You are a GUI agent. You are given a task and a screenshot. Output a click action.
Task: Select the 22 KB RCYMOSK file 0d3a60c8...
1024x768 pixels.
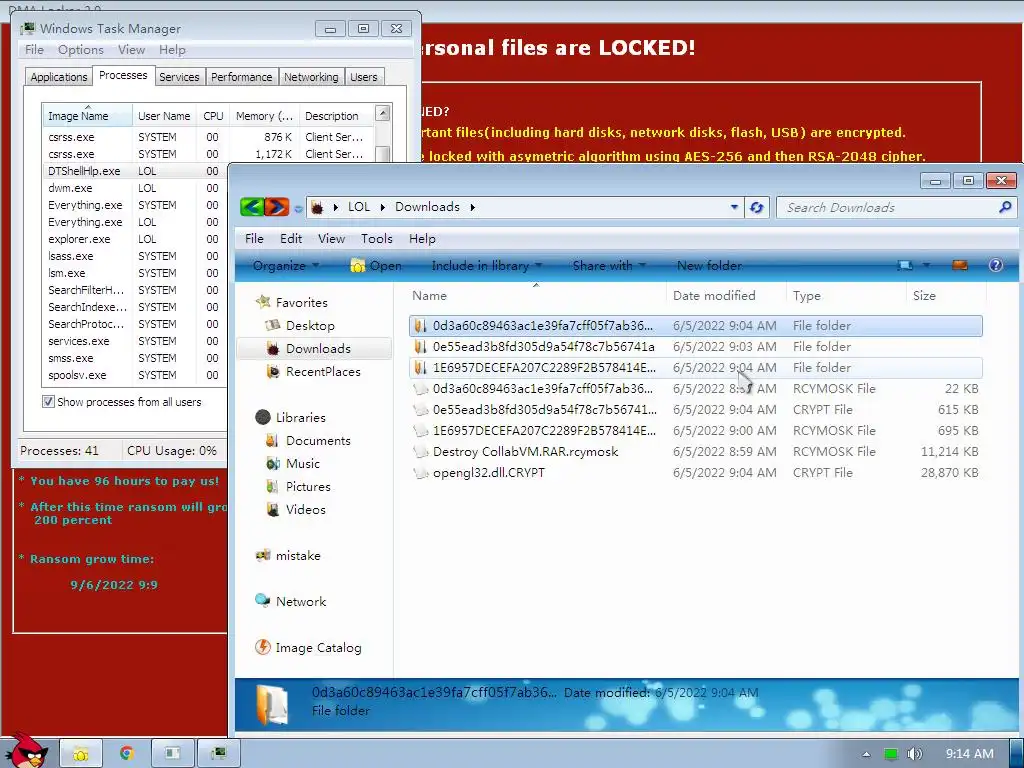point(696,389)
